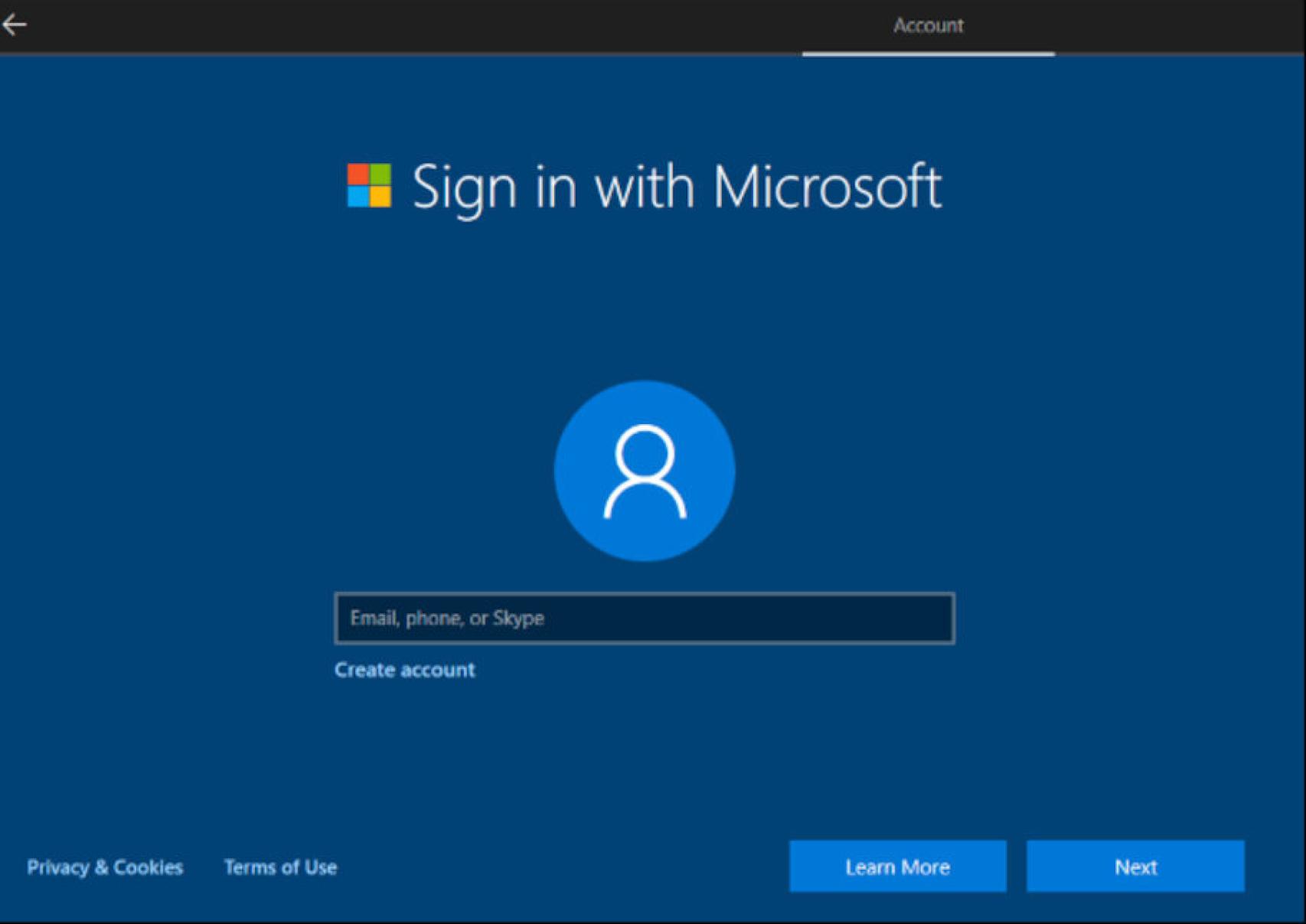Click the empty dark top bar left of Account
The height and width of the screenshot is (924, 1306).
[459, 25]
